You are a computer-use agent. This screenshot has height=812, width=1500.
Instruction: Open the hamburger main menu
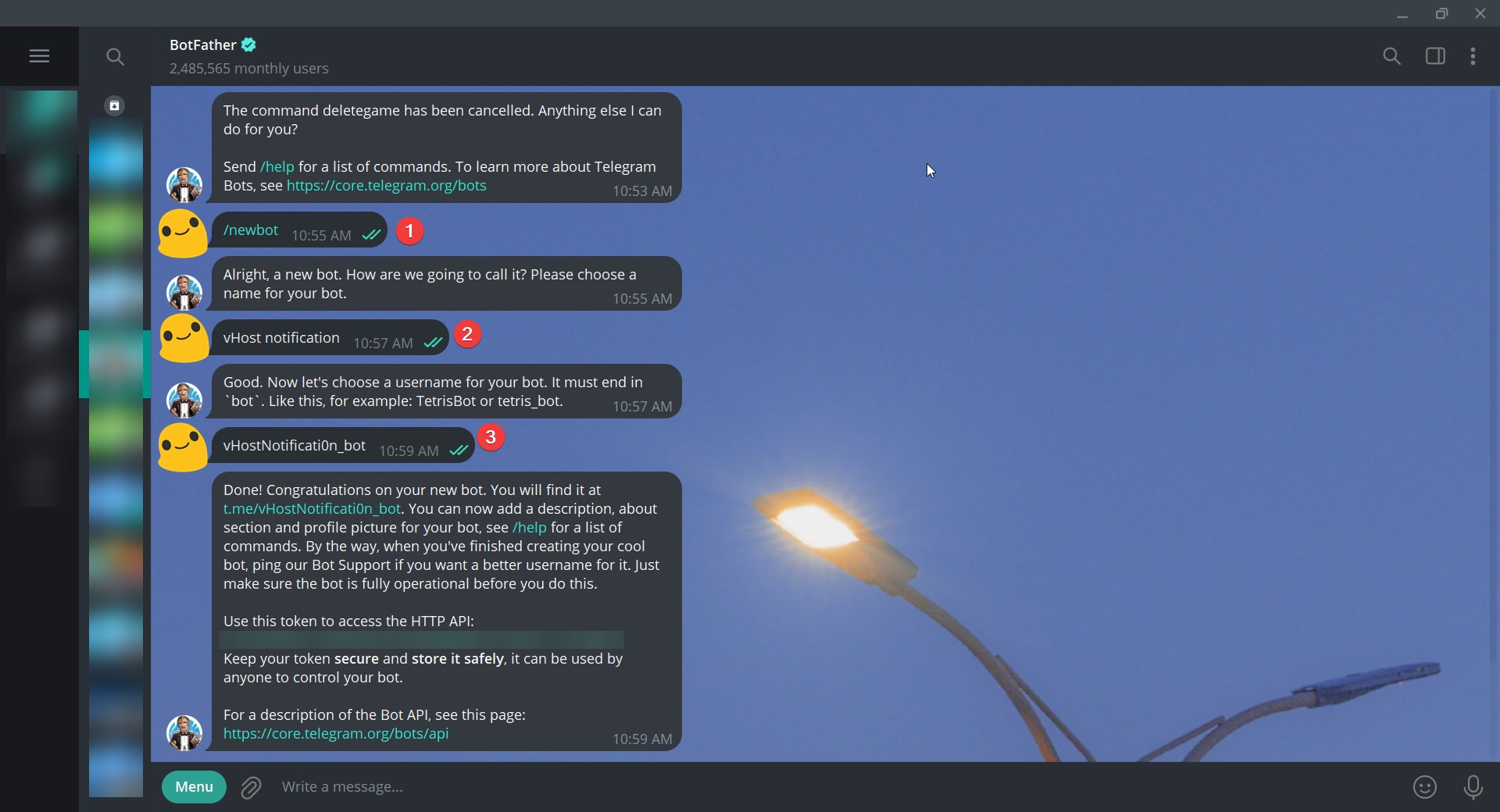point(39,56)
